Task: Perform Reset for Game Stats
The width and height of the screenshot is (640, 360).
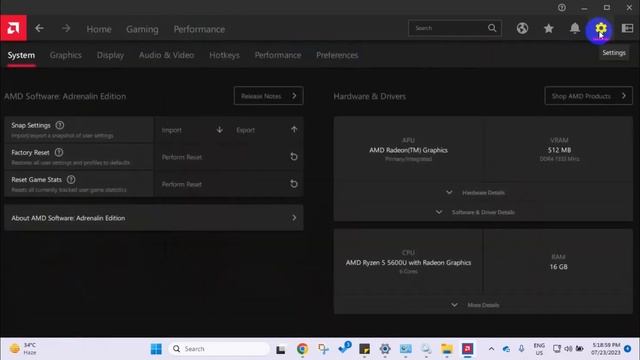Action: click(x=229, y=184)
